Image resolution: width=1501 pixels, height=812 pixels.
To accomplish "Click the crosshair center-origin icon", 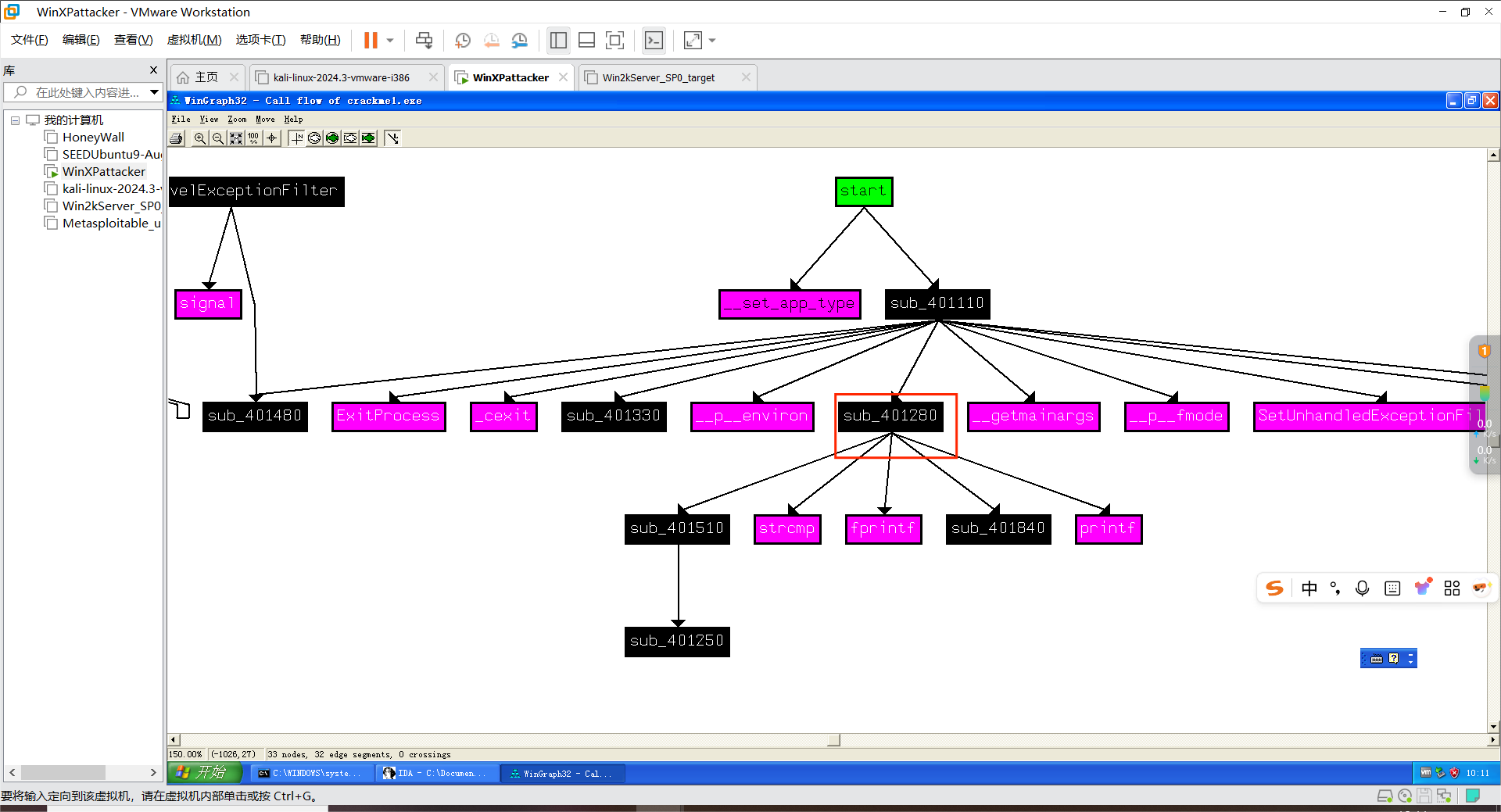I will coord(271,138).
